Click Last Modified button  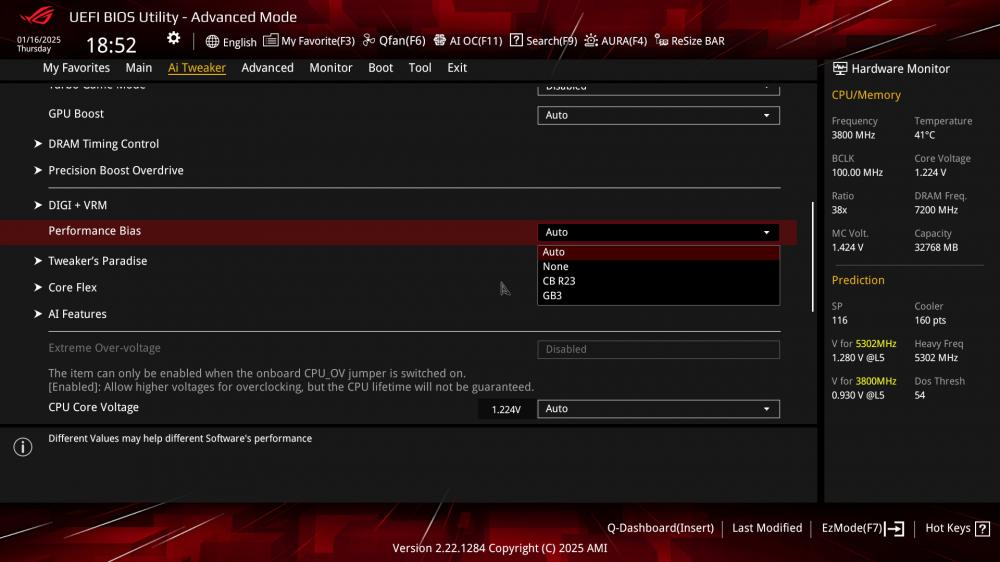(767, 528)
